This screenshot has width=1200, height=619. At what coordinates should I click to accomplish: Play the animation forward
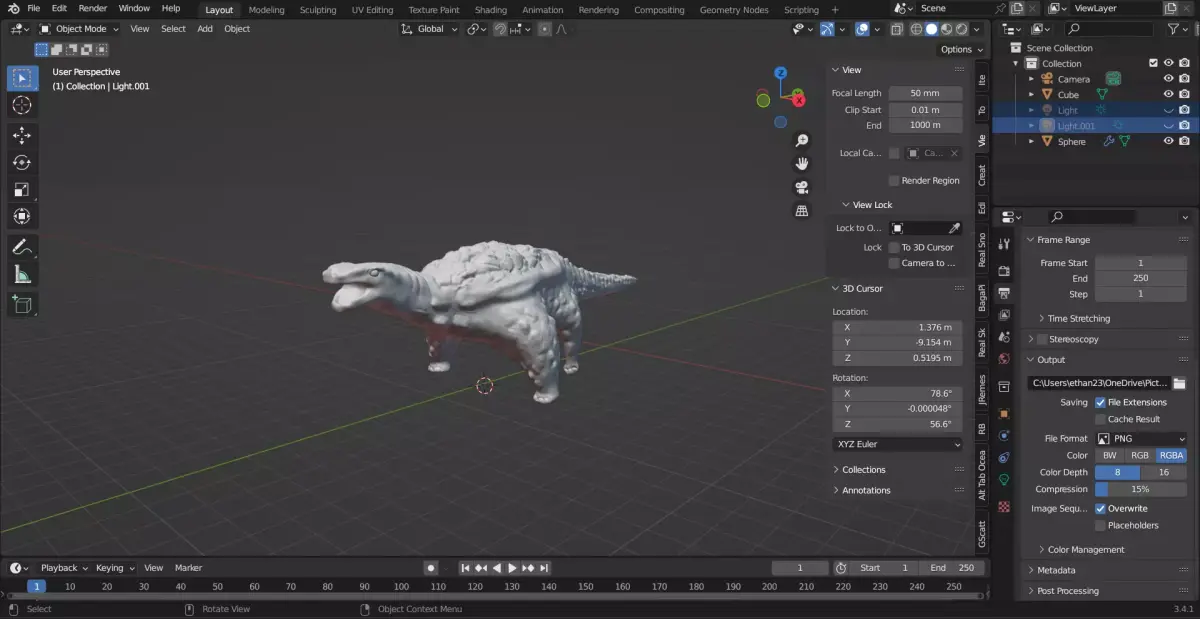[512, 567]
